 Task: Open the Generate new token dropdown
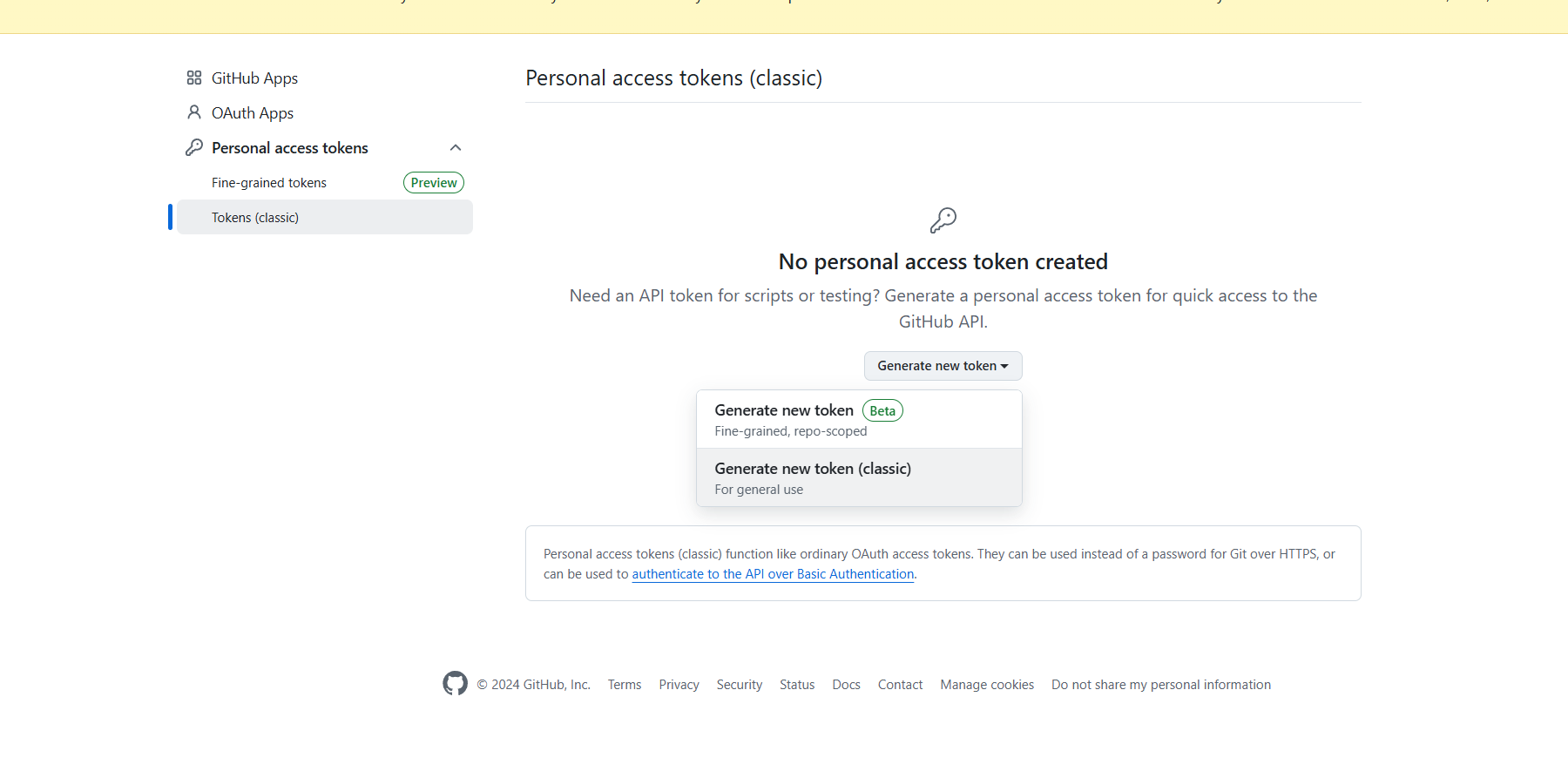[x=943, y=366]
